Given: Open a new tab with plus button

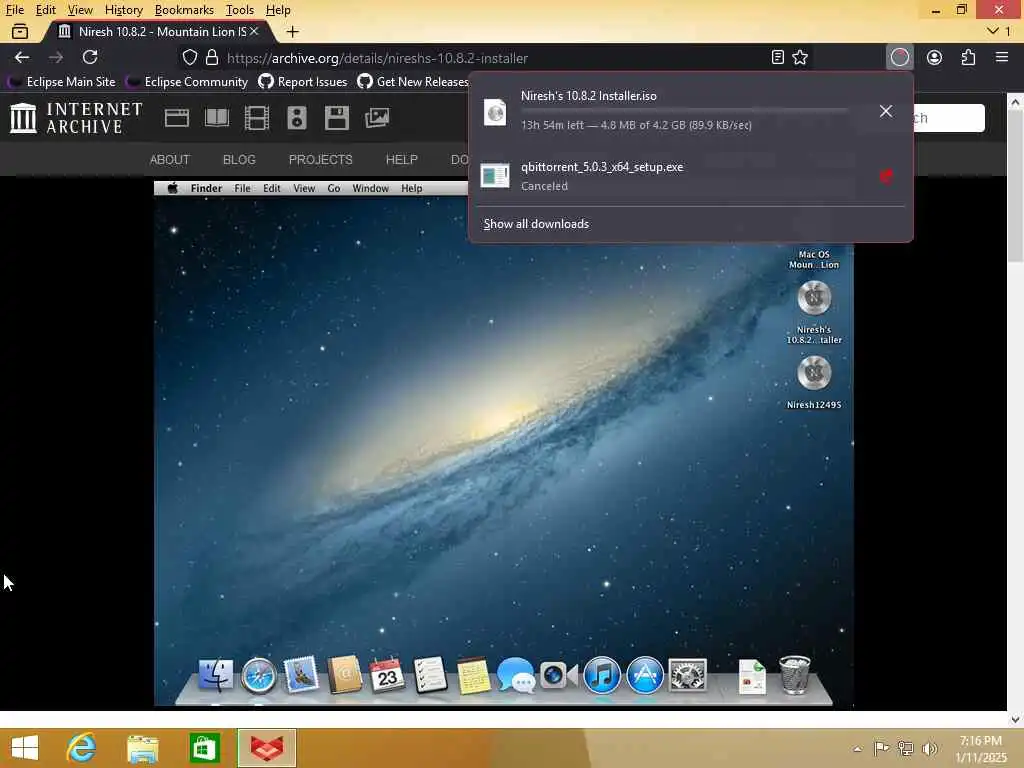Looking at the screenshot, I should (293, 31).
